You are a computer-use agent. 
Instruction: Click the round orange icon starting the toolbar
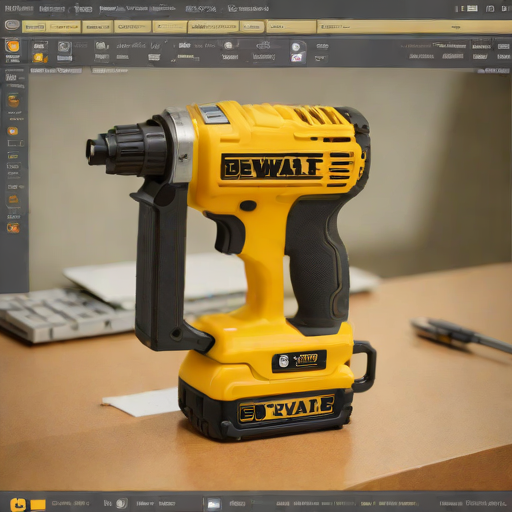12,46
